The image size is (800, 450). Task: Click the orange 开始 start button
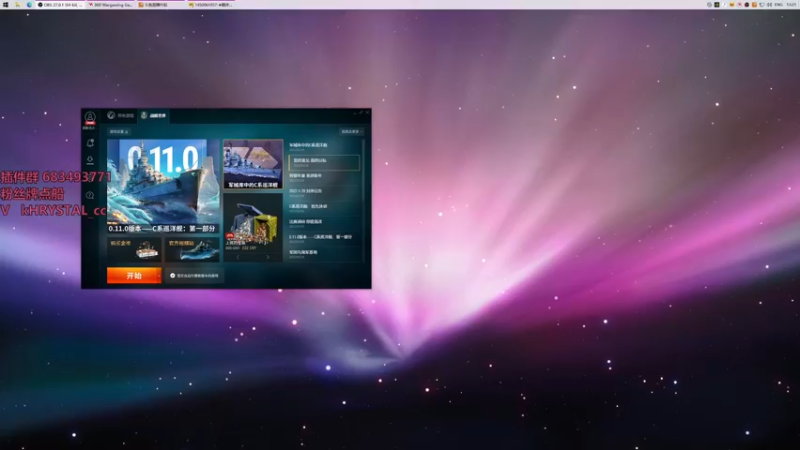point(132,276)
